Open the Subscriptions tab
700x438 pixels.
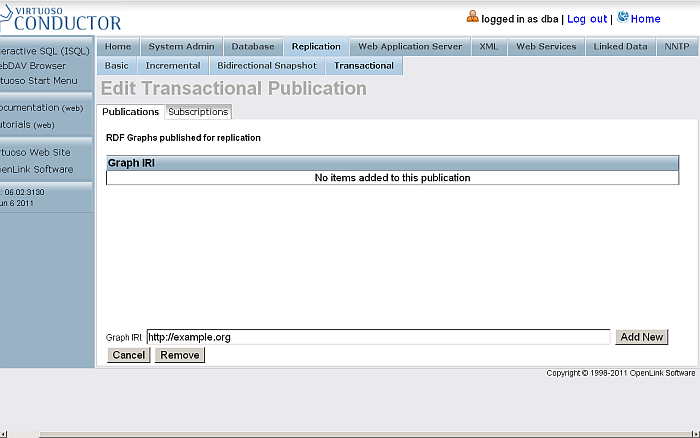tap(198, 112)
